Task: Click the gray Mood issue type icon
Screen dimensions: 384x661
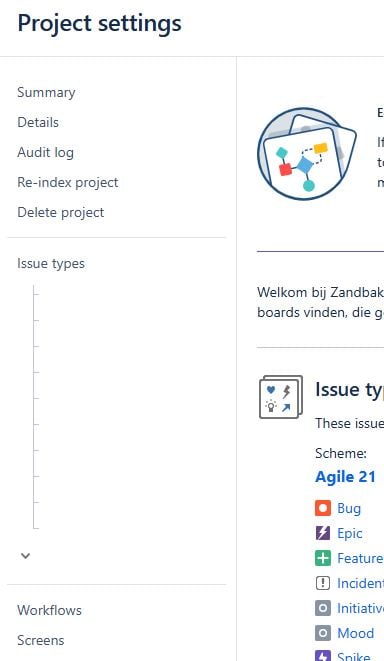Action: [323, 633]
